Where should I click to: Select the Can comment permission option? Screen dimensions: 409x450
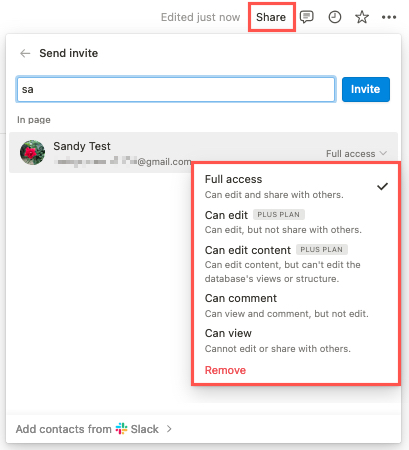[x=295, y=306]
